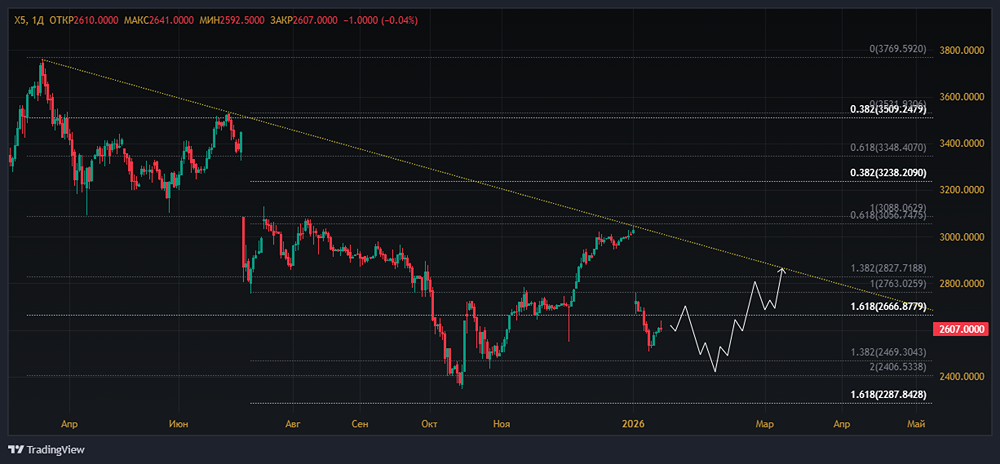Click the 2400.0000 price axis label
The image size is (1000, 464).
[x=964, y=377]
